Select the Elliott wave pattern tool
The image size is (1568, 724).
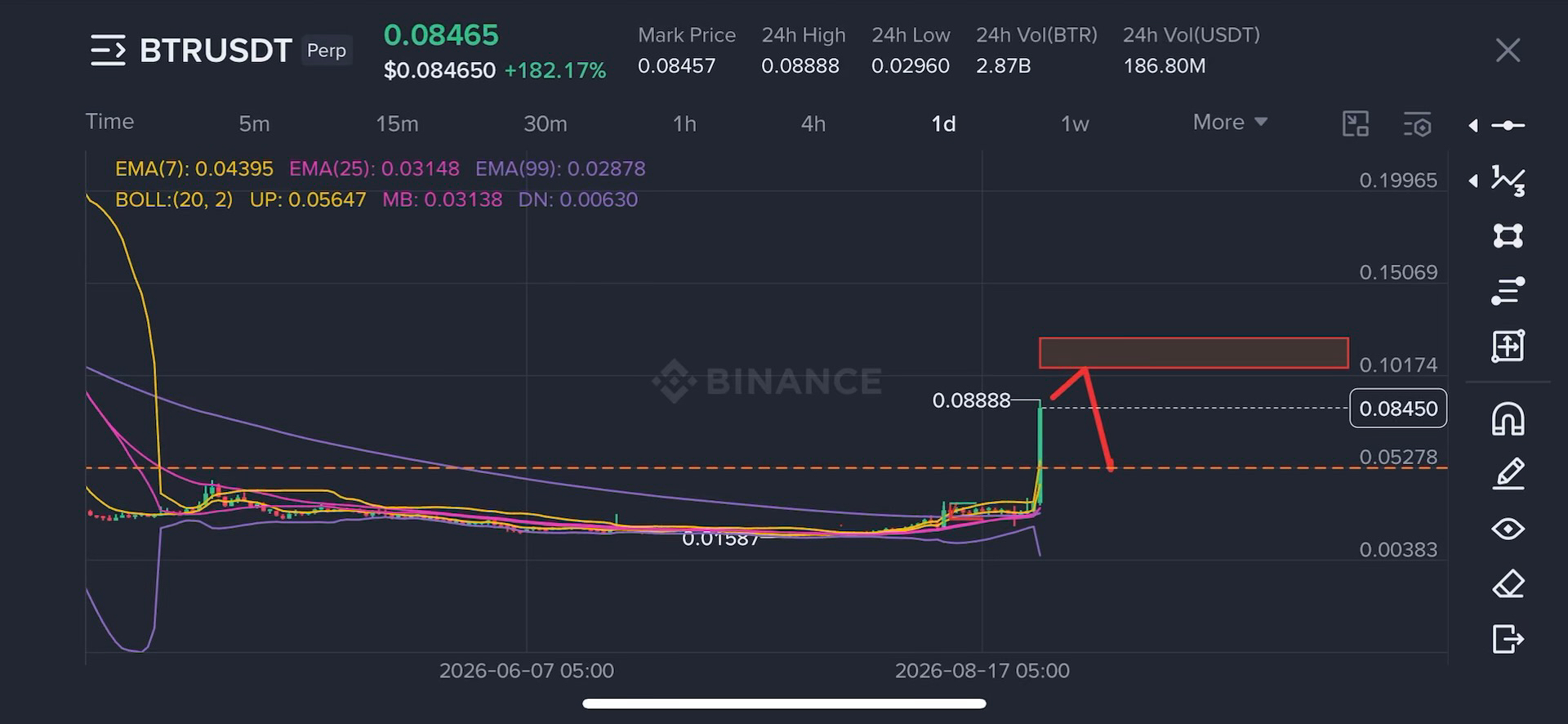pos(1508,181)
